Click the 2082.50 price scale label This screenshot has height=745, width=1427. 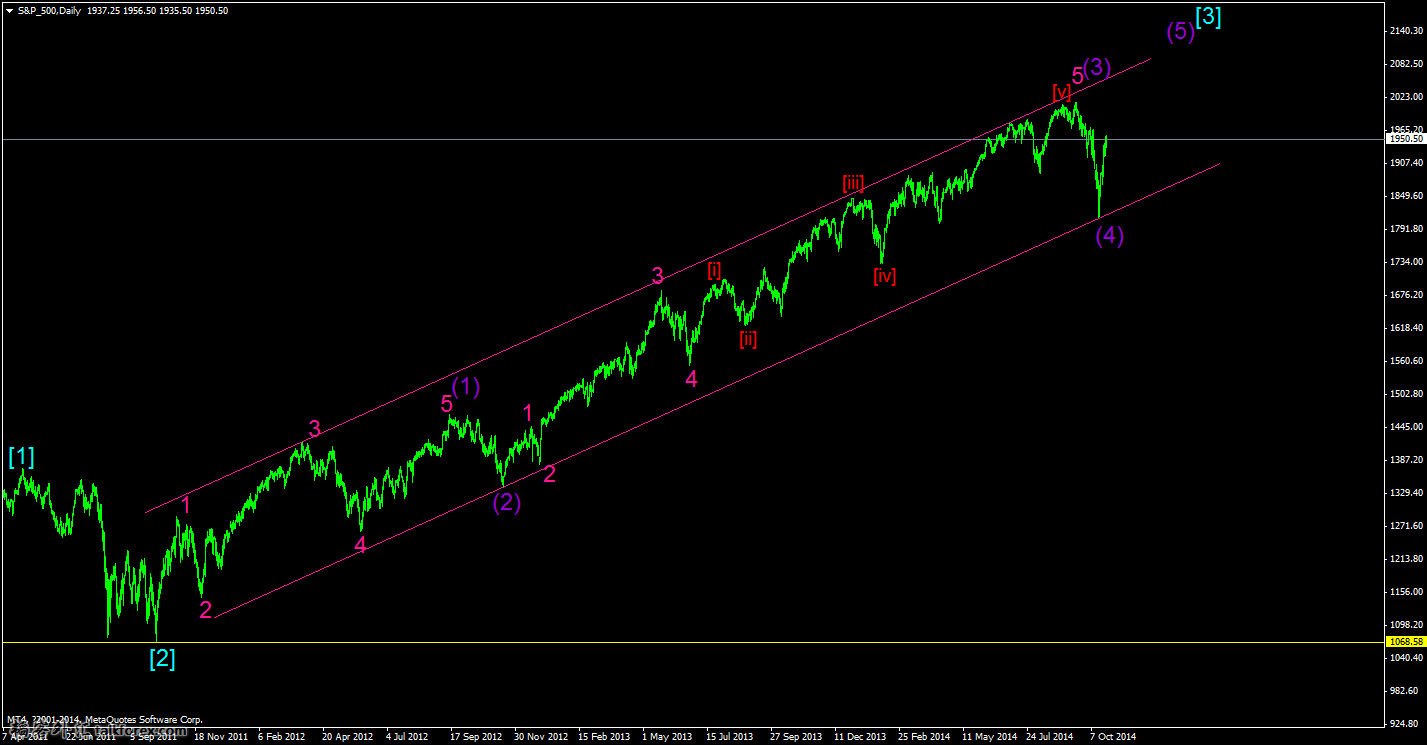point(1404,64)
